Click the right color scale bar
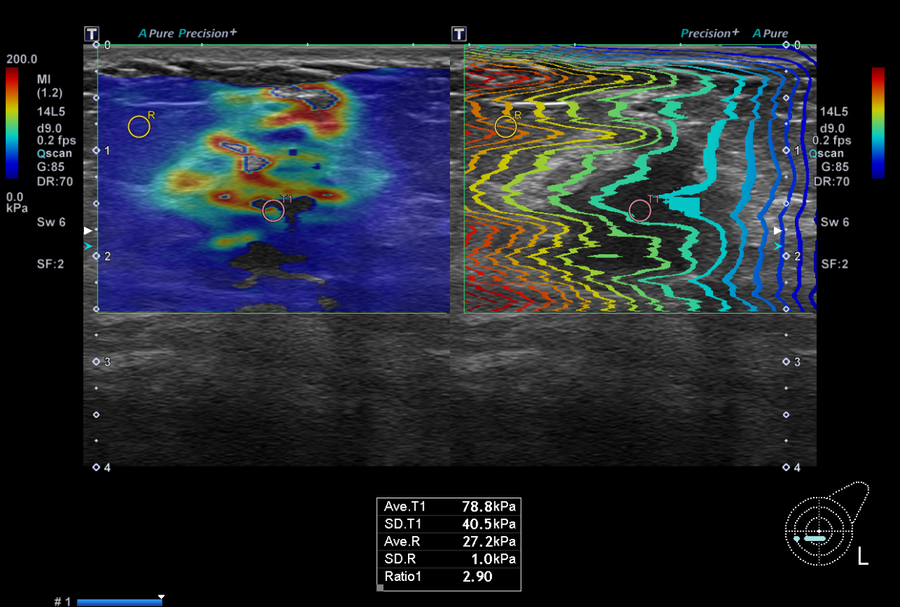The height and width of the screenshot is (607, 900). point(878,123)
